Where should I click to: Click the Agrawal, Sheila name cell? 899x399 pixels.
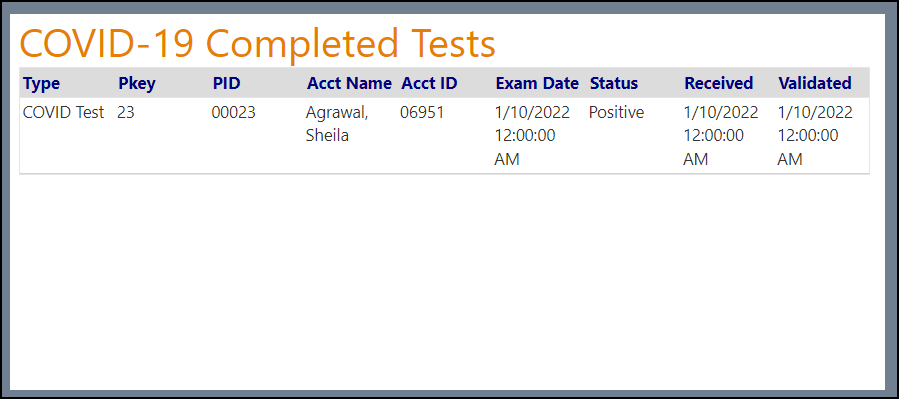point(337,124)
